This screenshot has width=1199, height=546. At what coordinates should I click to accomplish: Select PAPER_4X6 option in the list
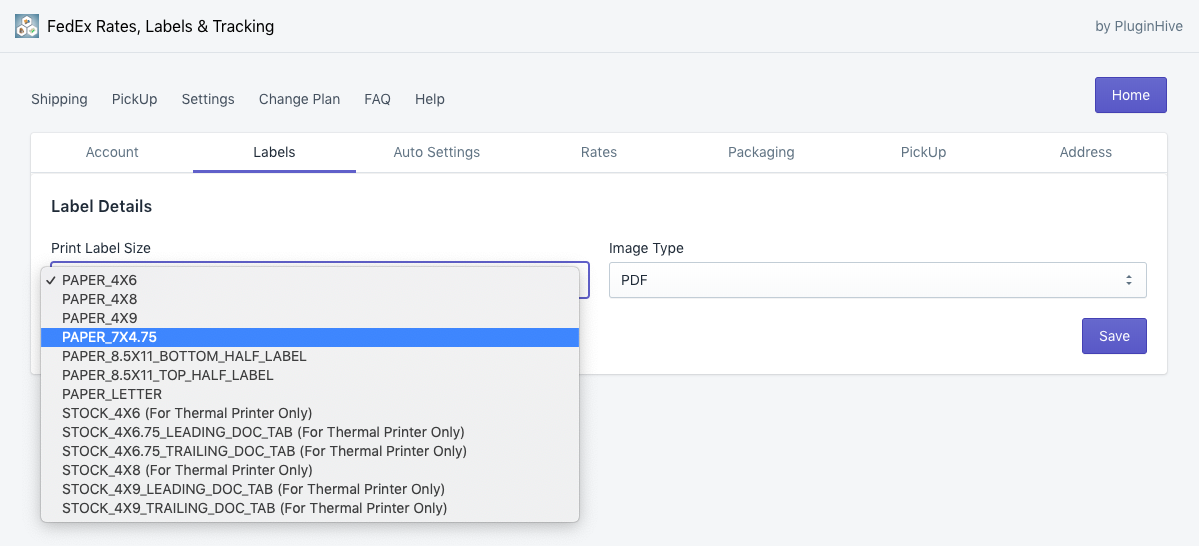(x=310, y=281)
